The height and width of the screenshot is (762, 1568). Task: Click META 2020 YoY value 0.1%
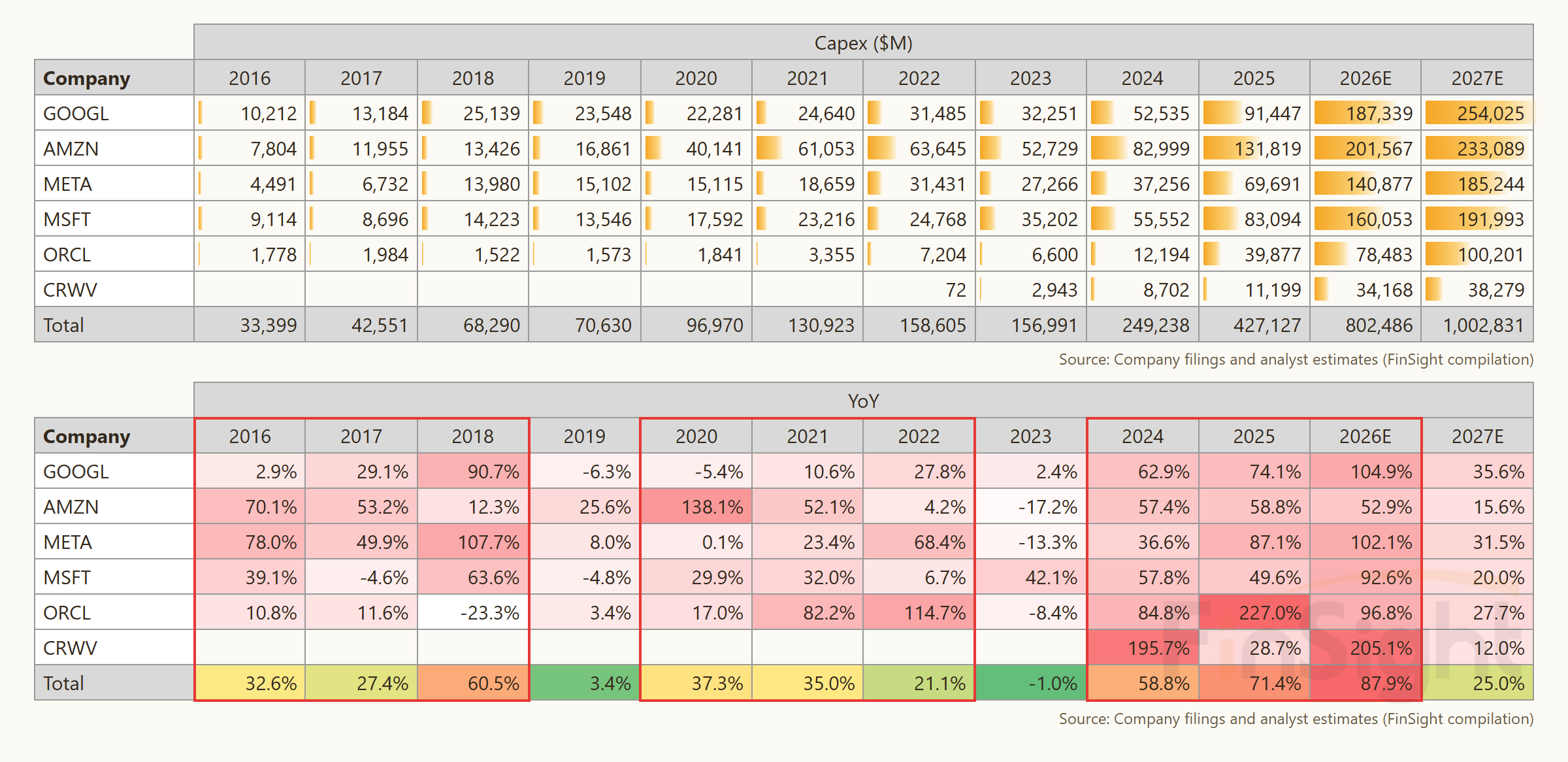[x=723, y=542]
